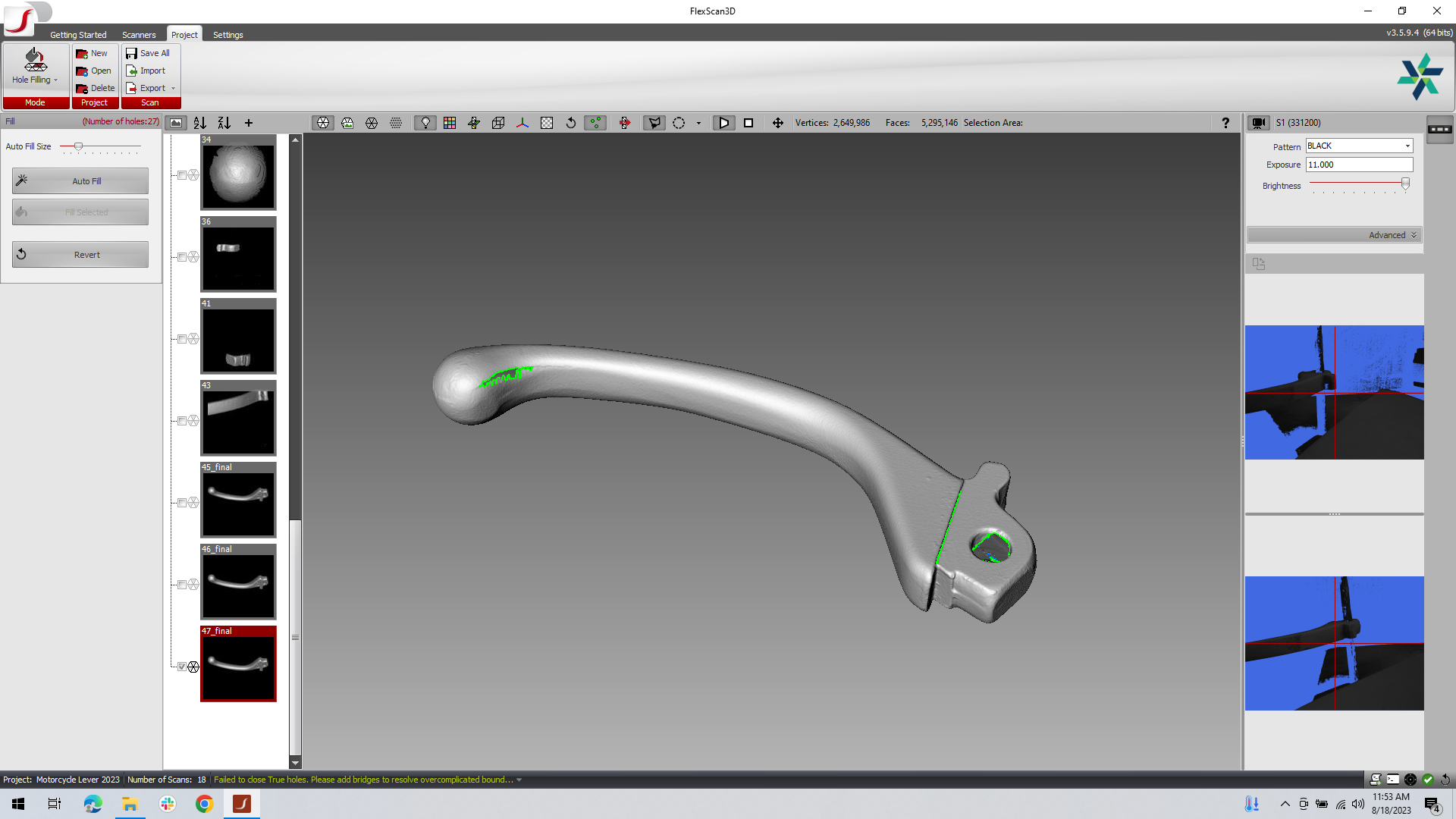Expand the Advanced scanner settings section
The image size is (1456, 819).
(1393, 235)
